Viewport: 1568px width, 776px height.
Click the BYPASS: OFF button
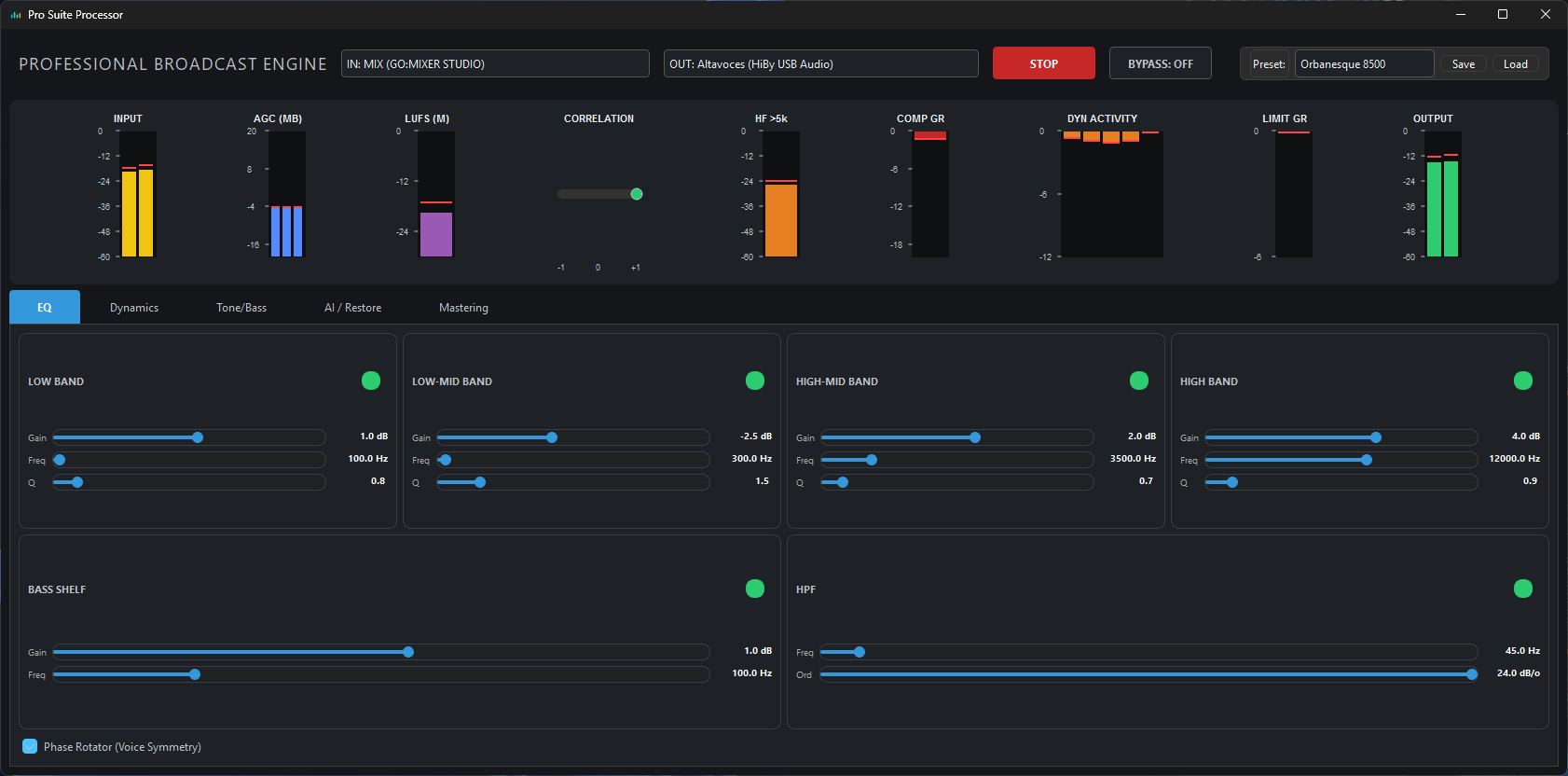(x=1160, y=63)
